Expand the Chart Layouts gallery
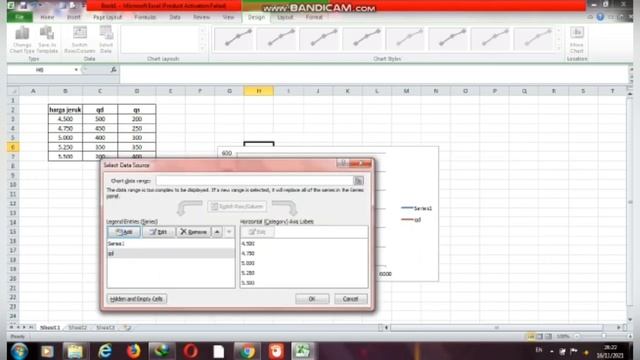 pos(202,48)
